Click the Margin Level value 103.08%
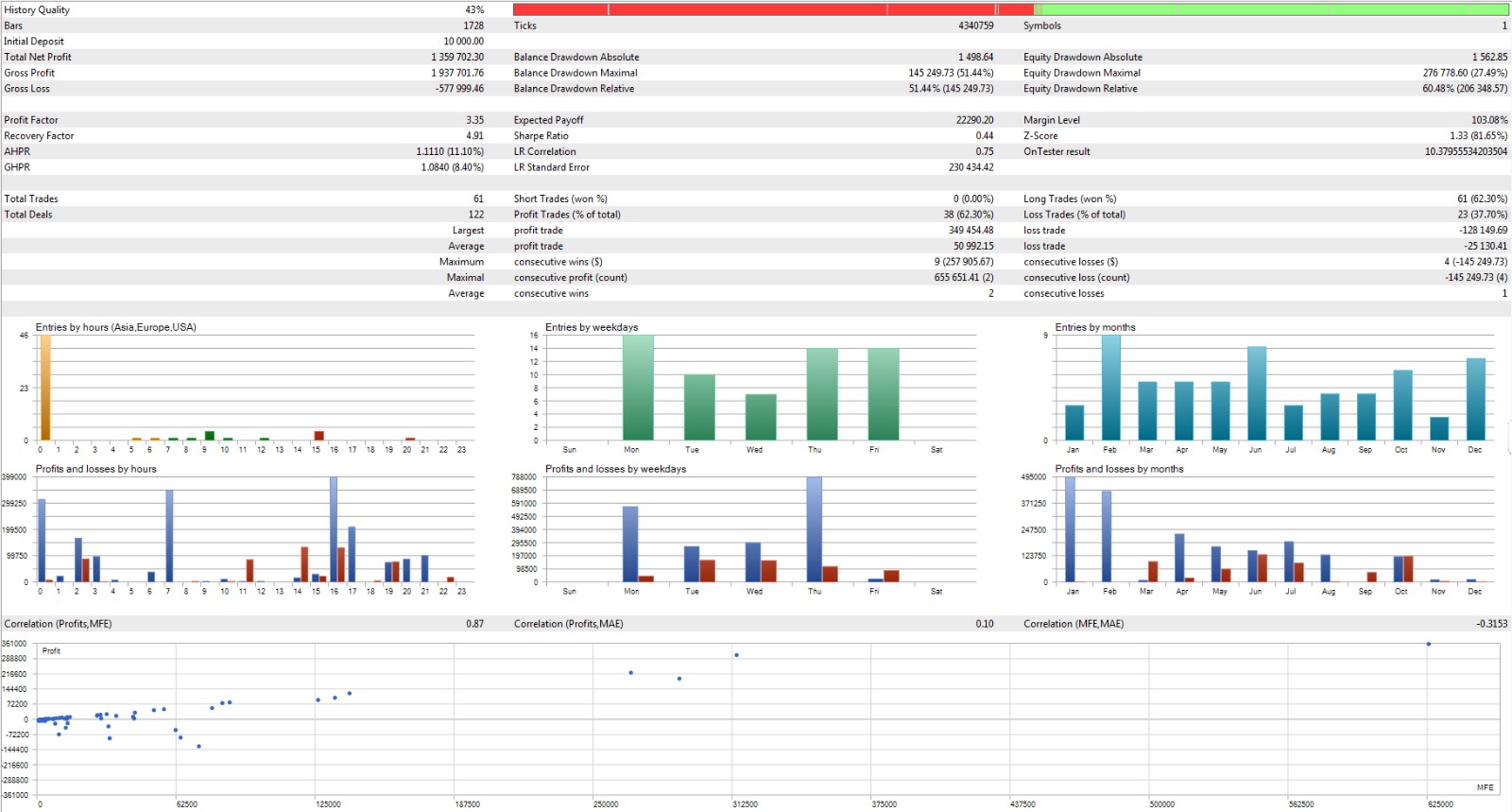 pyautogui.click(x=1489, y=120)
